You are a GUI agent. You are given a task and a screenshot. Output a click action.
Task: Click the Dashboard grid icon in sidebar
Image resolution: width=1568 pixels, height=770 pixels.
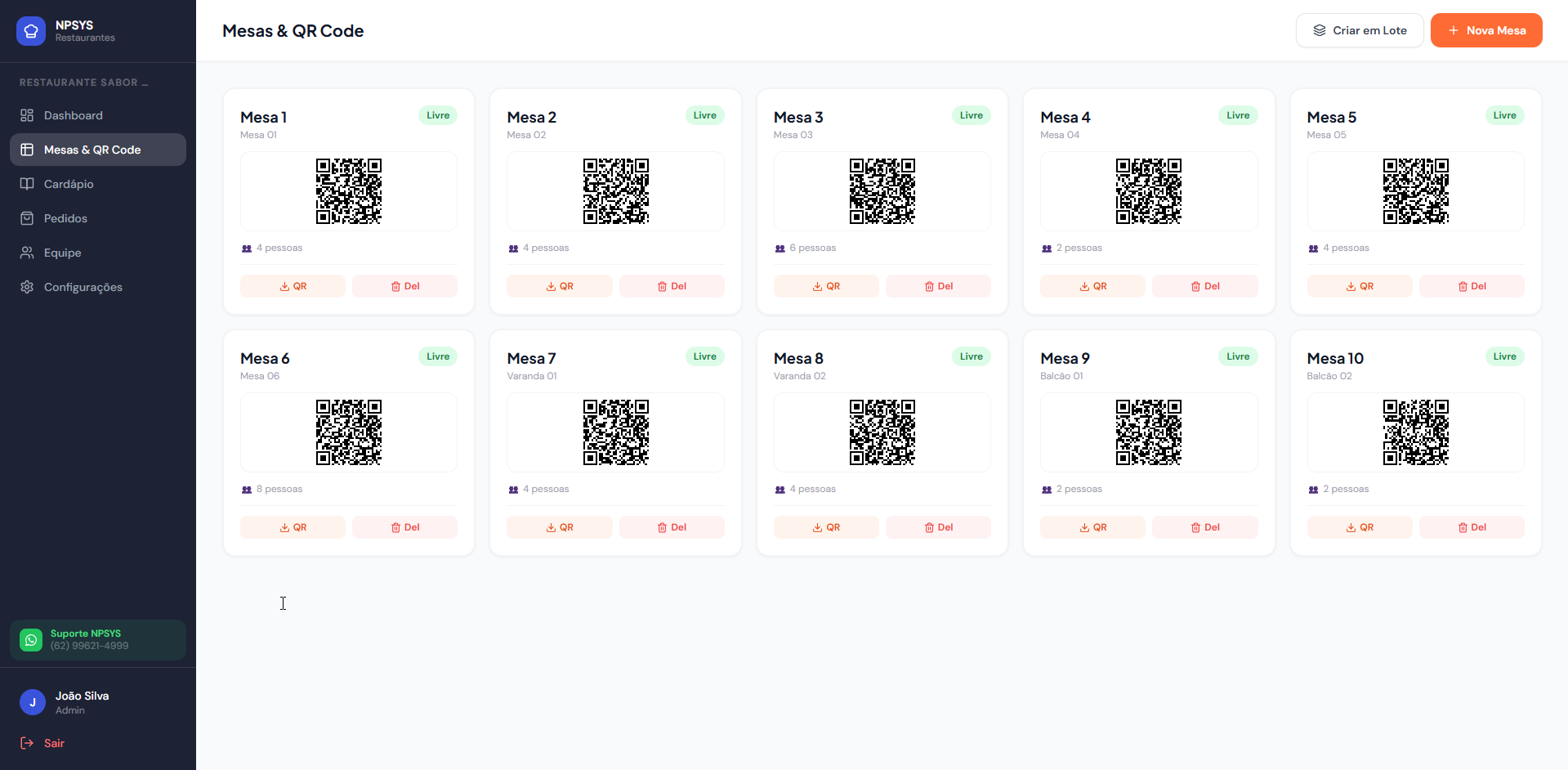coord(27,115)
